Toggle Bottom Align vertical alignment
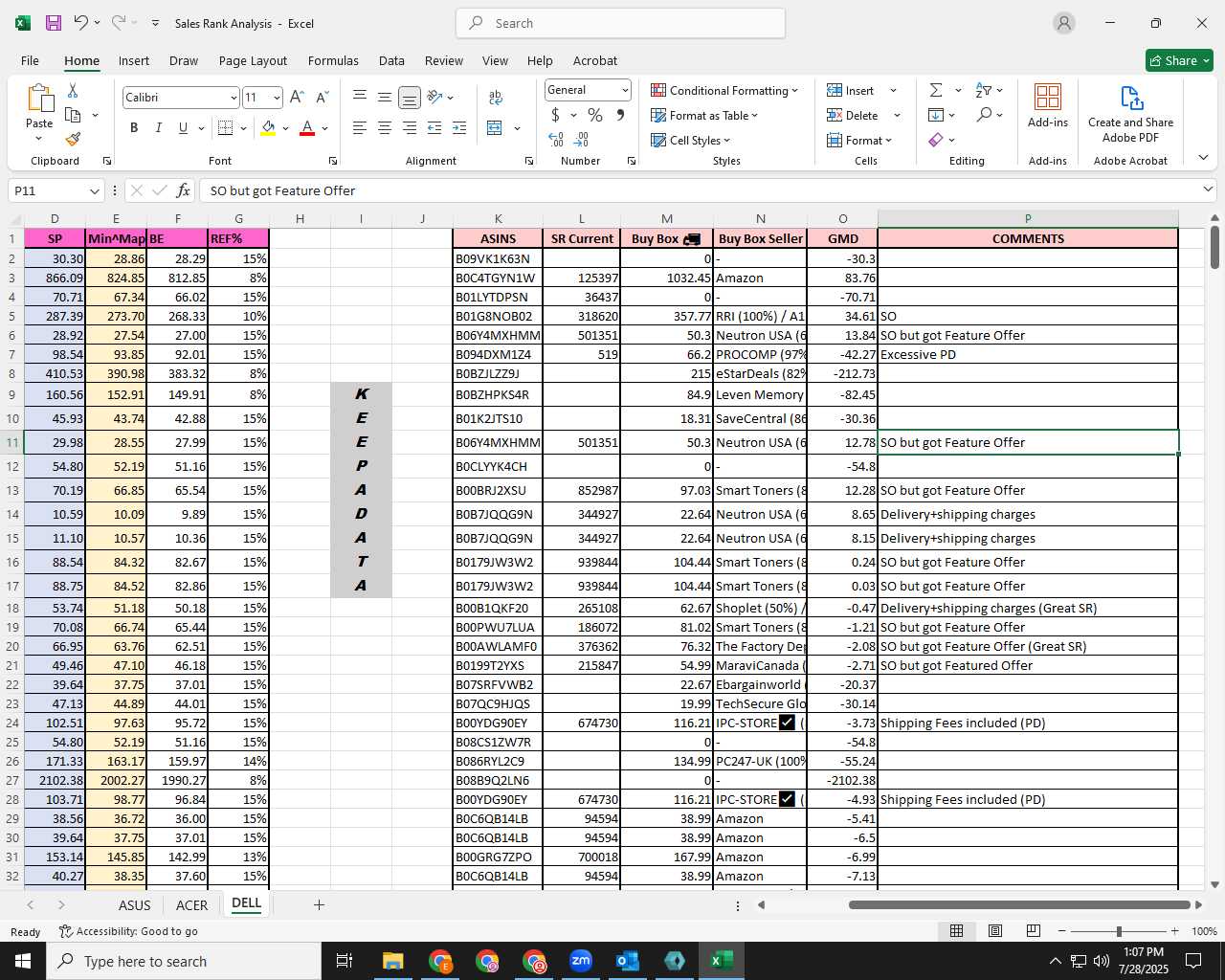1225x980 pixels. point(409,97)
